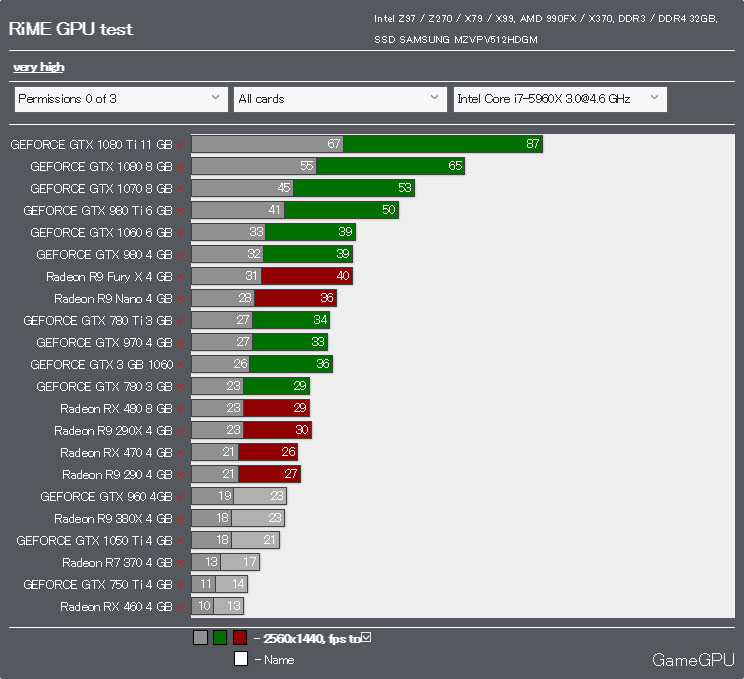This screenshot has height=679, width=744.
Task: Remove GEFORCE GTX 1070 8 GB via red X
Action: pyautogui.click(x=180, y=189)
